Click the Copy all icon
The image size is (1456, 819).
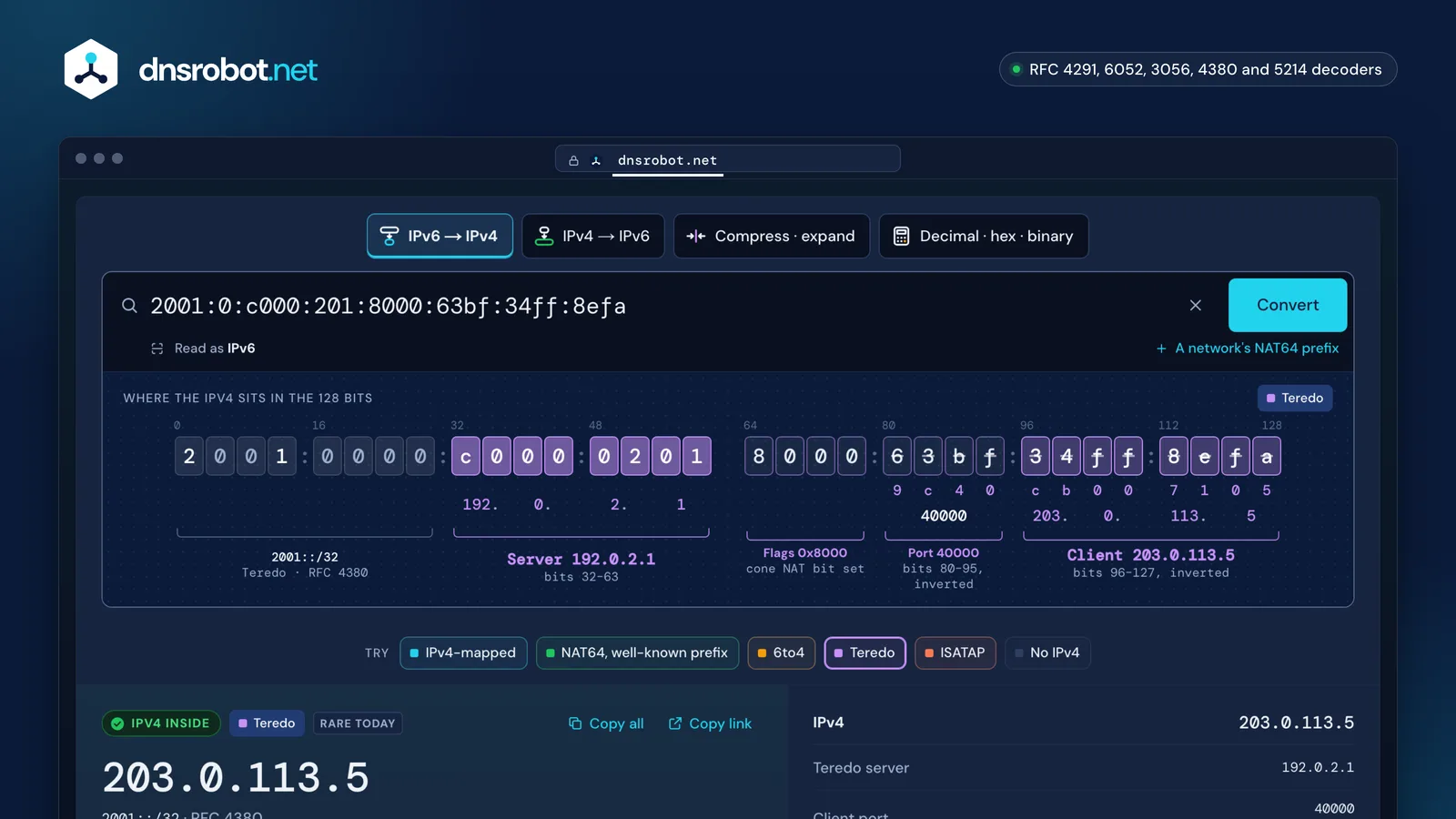tap(575, 723)
